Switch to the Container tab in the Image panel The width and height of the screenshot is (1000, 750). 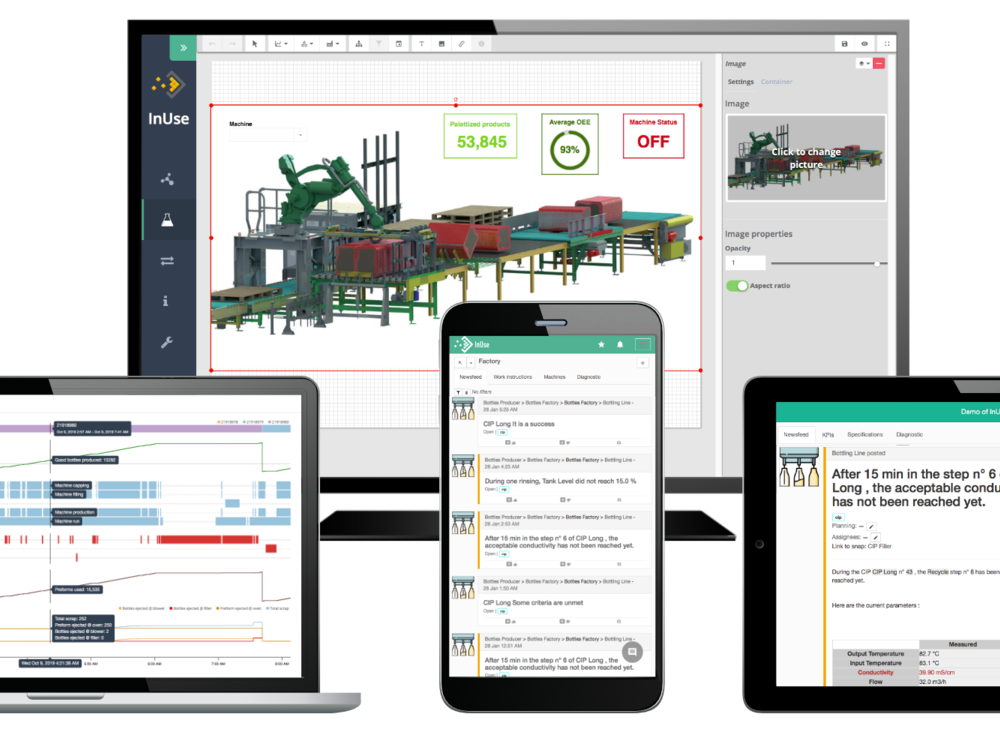(776, 82)
